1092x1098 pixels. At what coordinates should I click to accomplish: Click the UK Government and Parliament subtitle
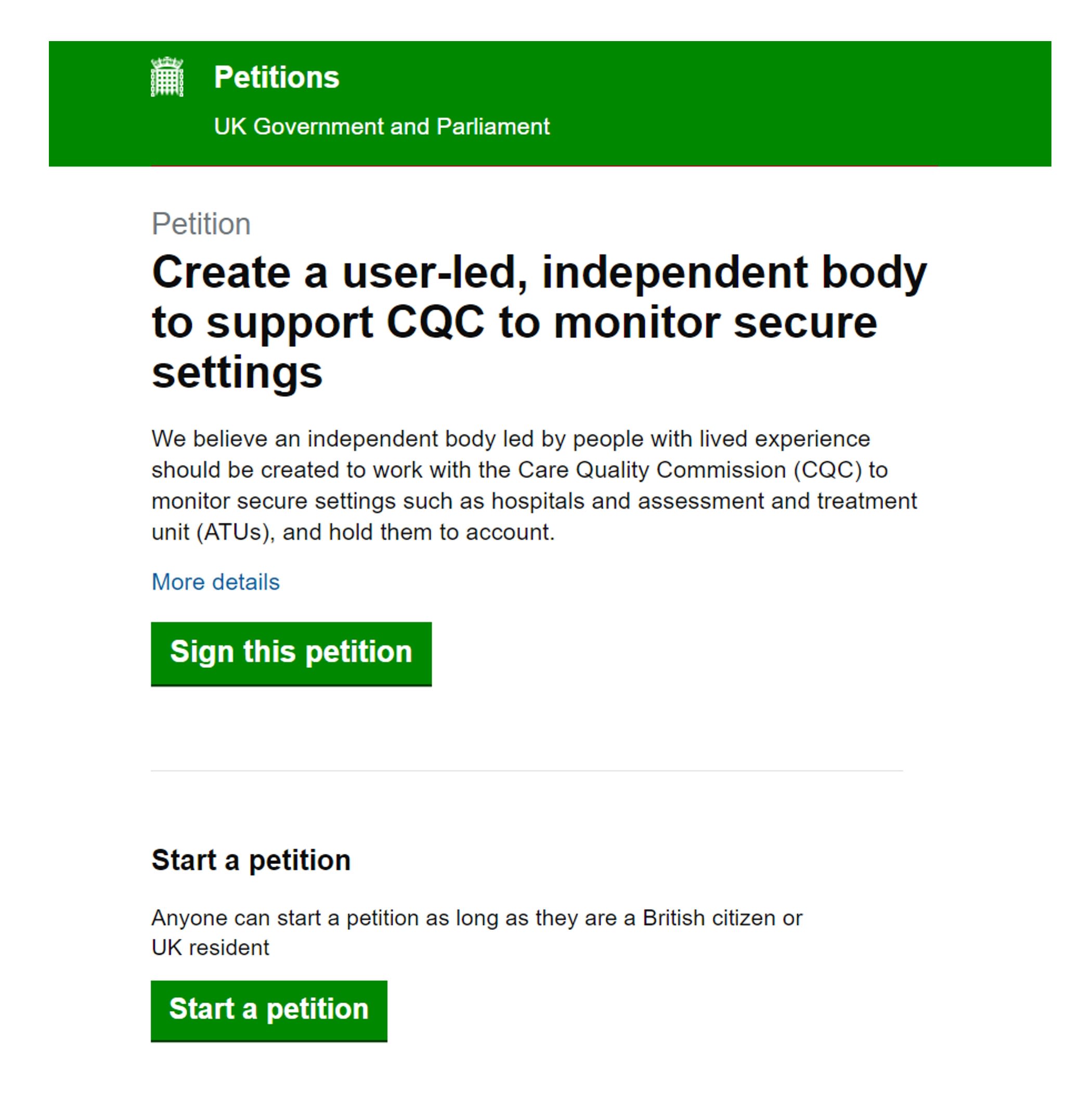tap(381, 126)
